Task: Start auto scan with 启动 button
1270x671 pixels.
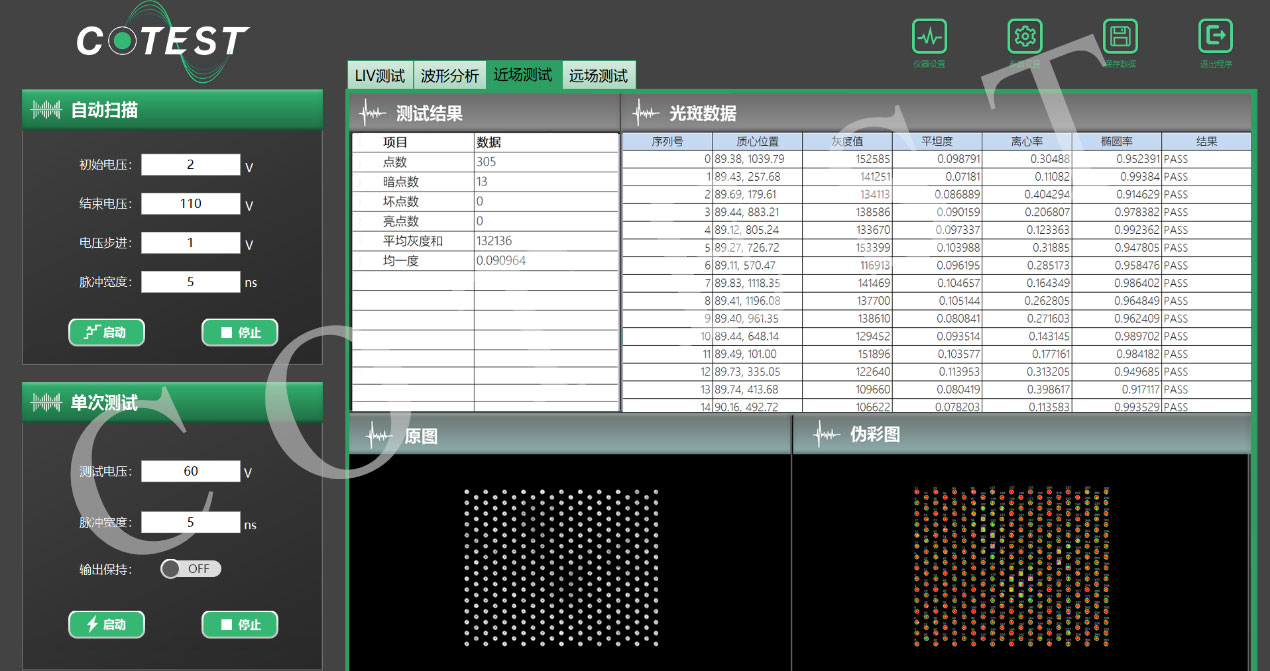Action: [x=107, y=332]
